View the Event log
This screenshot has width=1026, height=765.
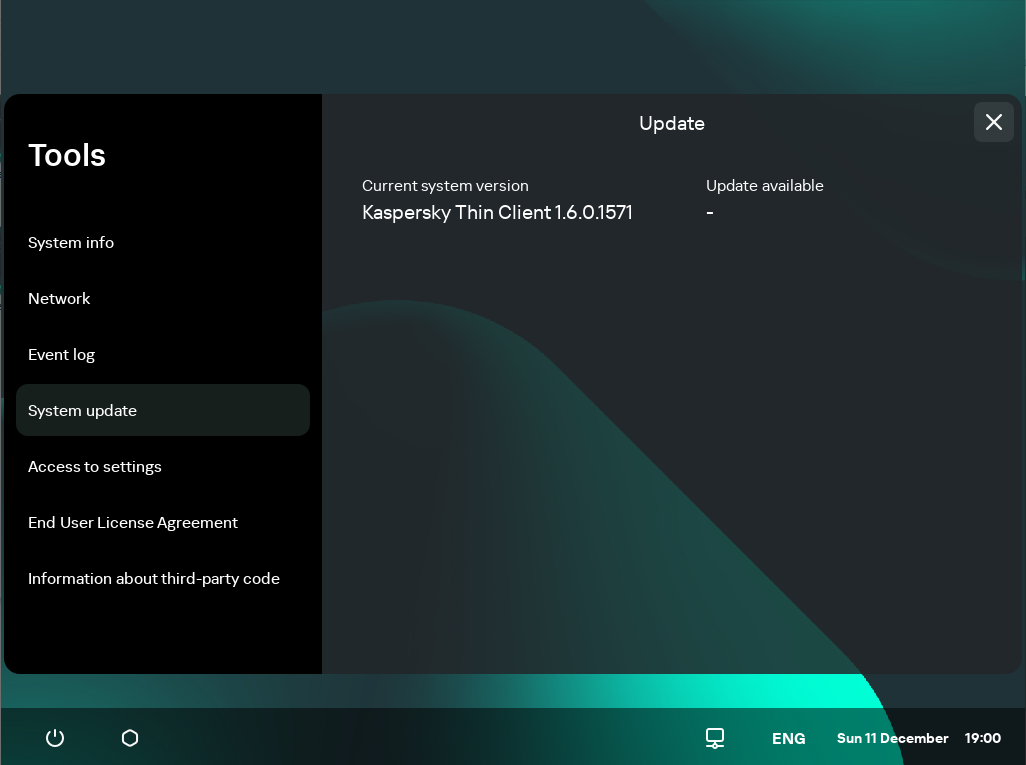(x=62, y=354)
